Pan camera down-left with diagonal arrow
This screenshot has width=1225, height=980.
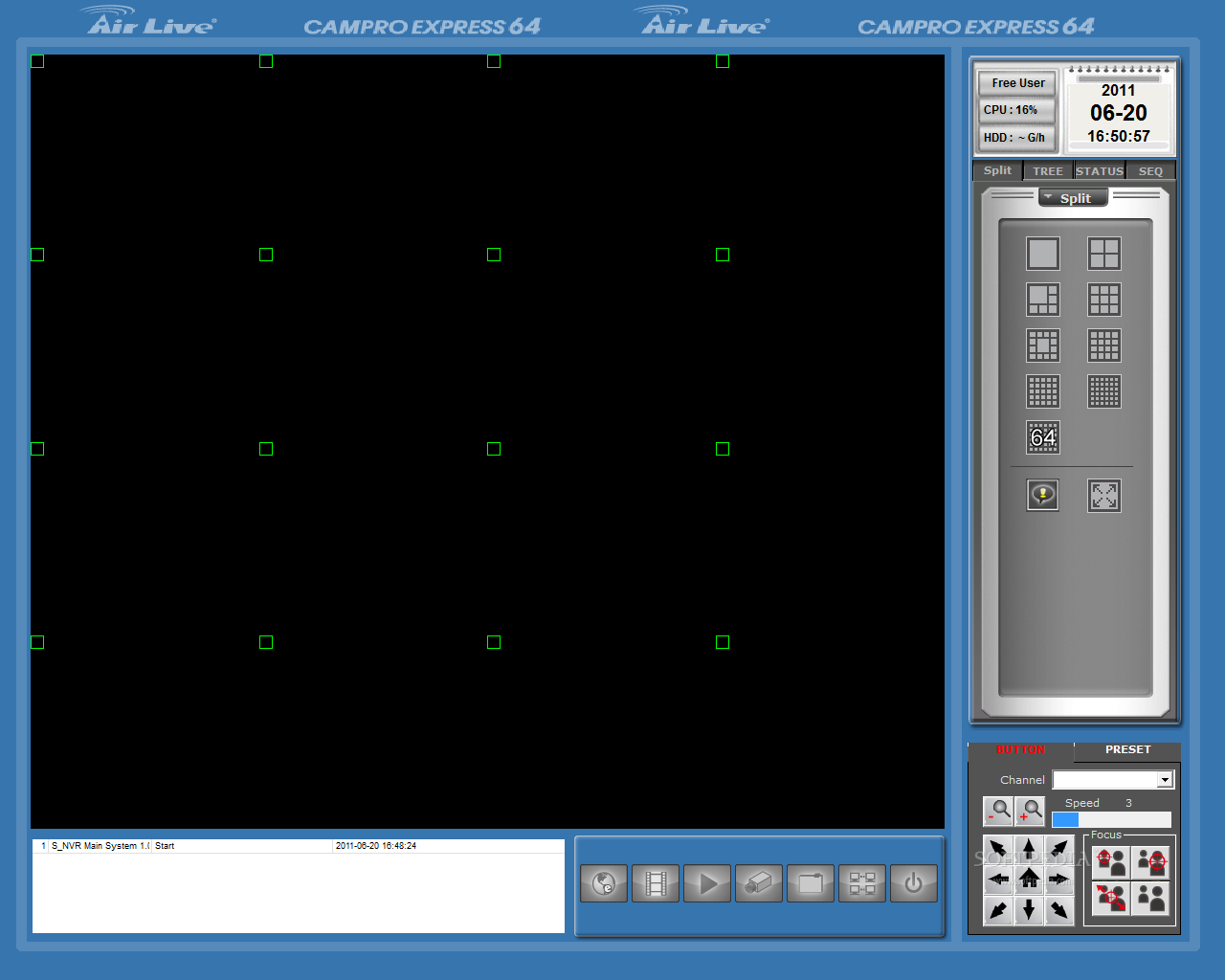point(998,910)
